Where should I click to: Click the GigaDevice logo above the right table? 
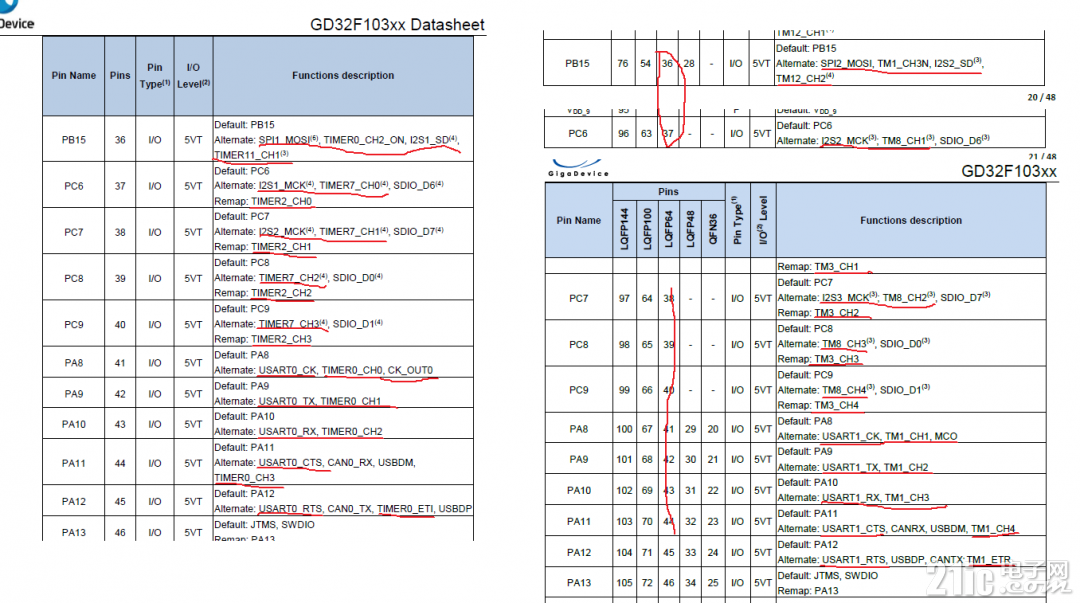(579, 167)
